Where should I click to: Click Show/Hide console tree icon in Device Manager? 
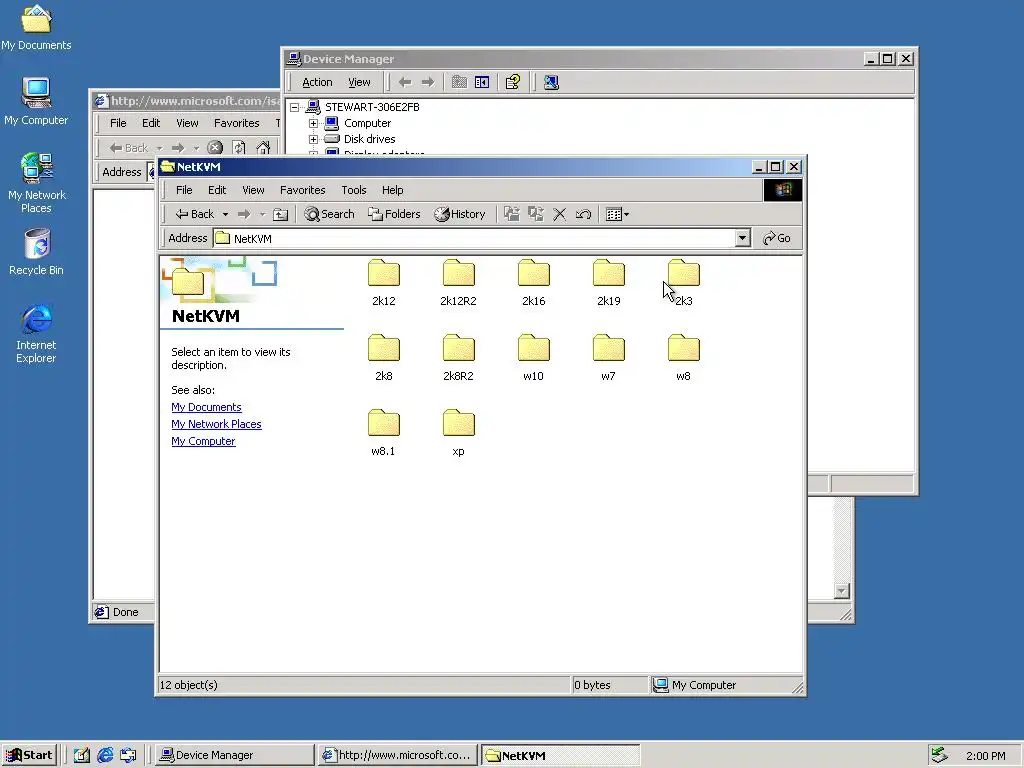[482, 82]
